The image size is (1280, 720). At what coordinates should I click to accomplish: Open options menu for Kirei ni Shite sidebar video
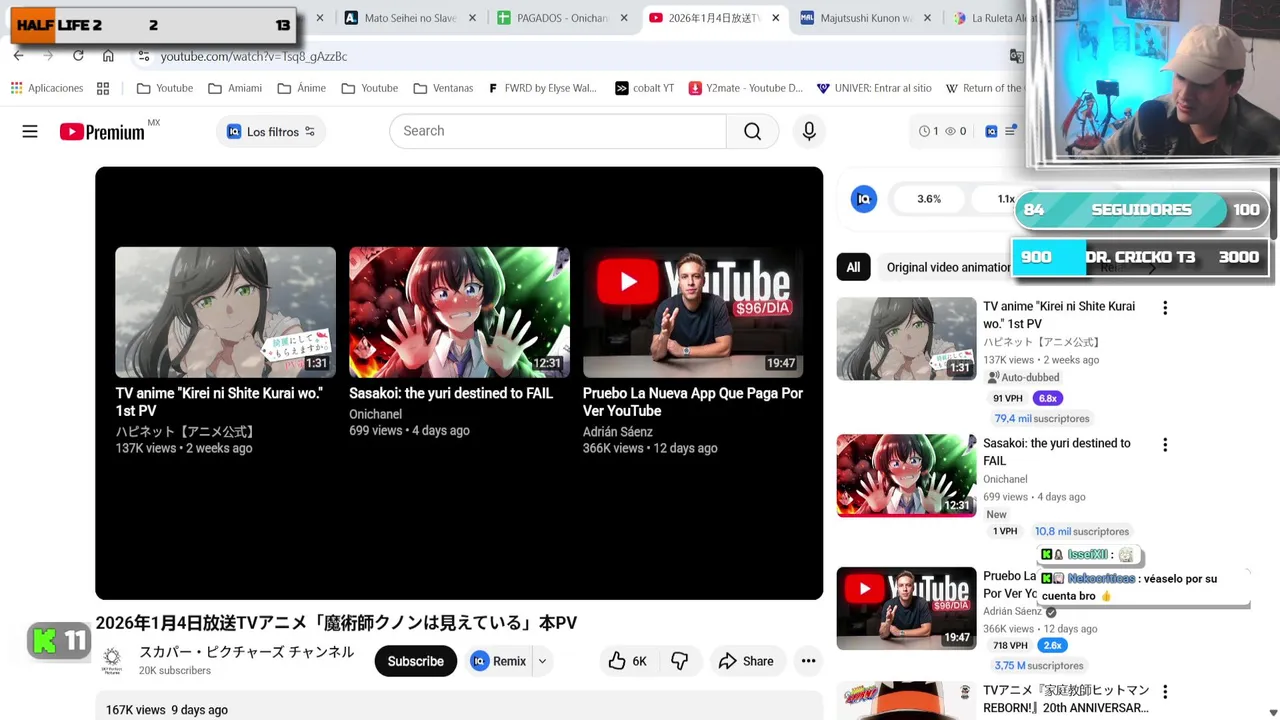(x=1165, y=308)
